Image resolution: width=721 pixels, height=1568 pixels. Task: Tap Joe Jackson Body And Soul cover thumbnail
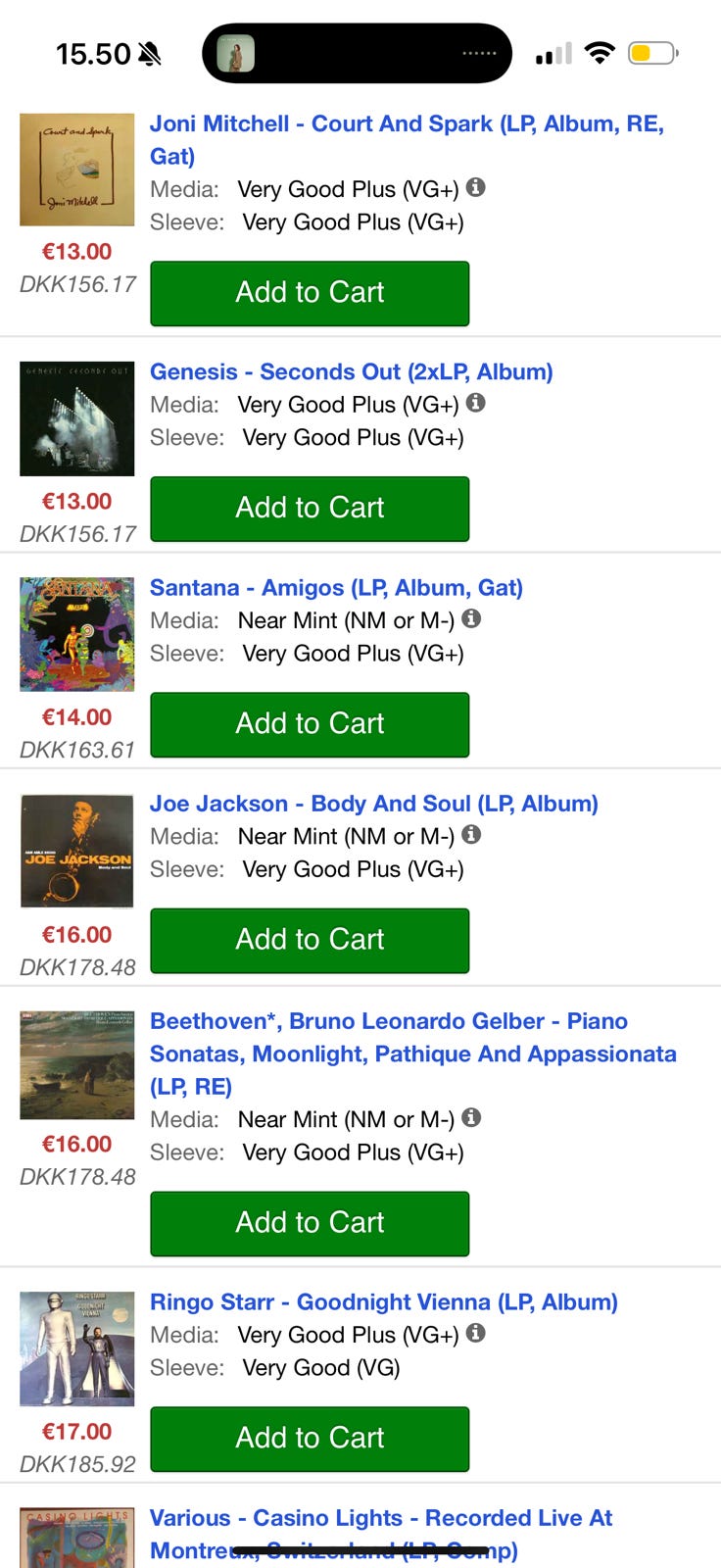pos(77,851)
